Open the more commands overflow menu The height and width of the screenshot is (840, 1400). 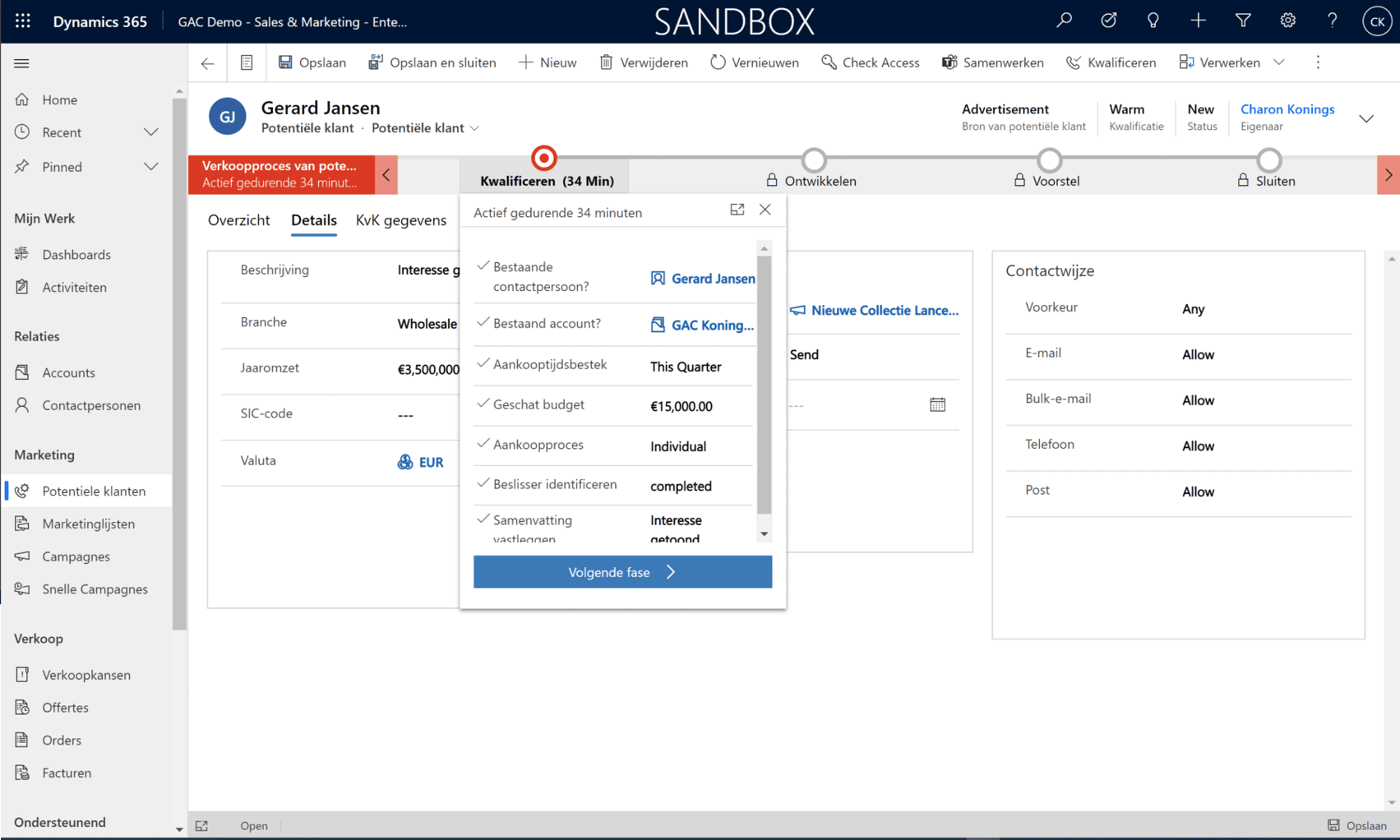point(1318,62)
